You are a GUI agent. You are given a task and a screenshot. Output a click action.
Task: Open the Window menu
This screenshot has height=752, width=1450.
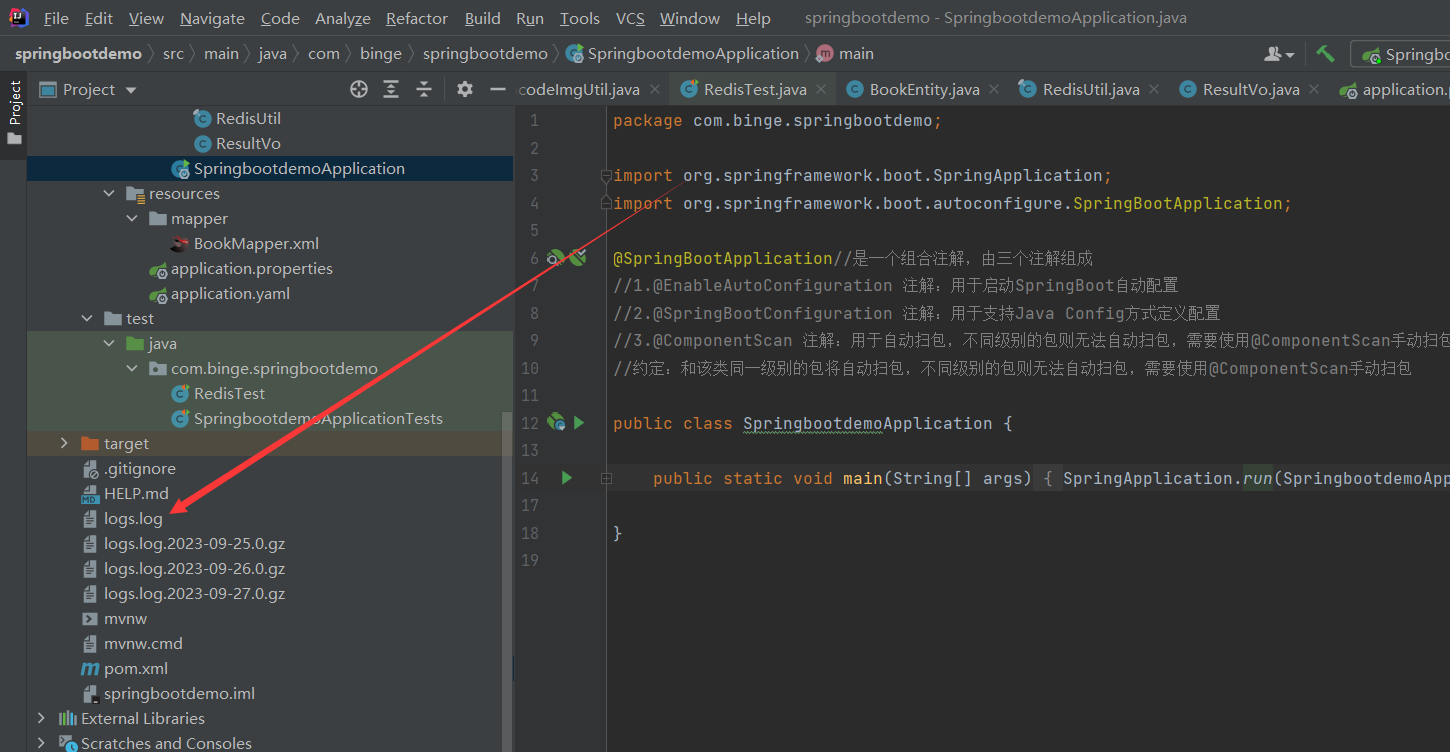coord(690,19)
